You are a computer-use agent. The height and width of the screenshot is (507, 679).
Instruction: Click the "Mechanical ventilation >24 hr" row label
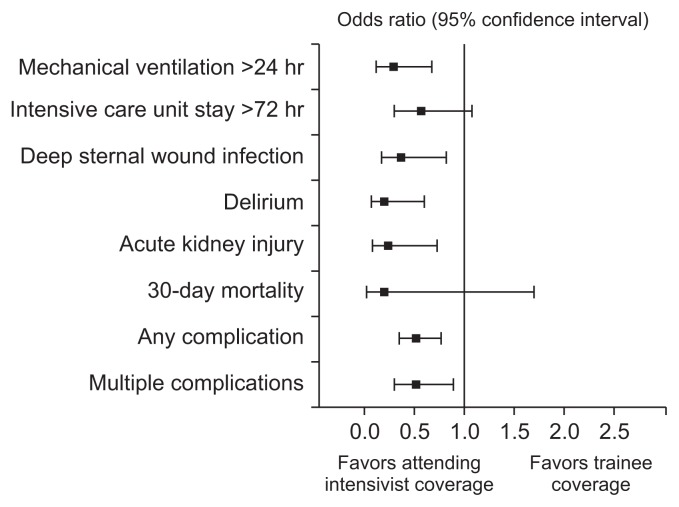coord(161,68)
